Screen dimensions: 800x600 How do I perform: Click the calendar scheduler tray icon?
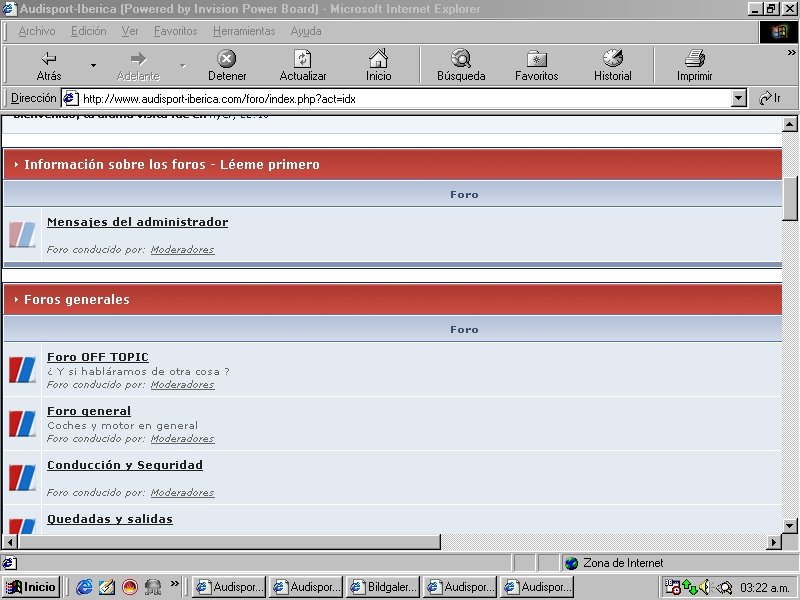(x=673, y=587)
